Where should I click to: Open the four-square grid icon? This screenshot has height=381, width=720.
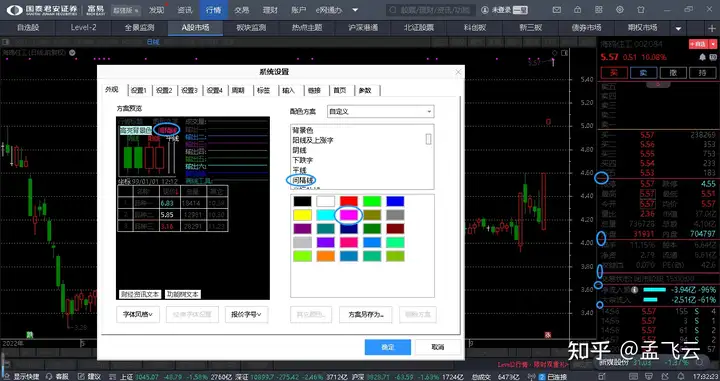[x=598, y=10]
